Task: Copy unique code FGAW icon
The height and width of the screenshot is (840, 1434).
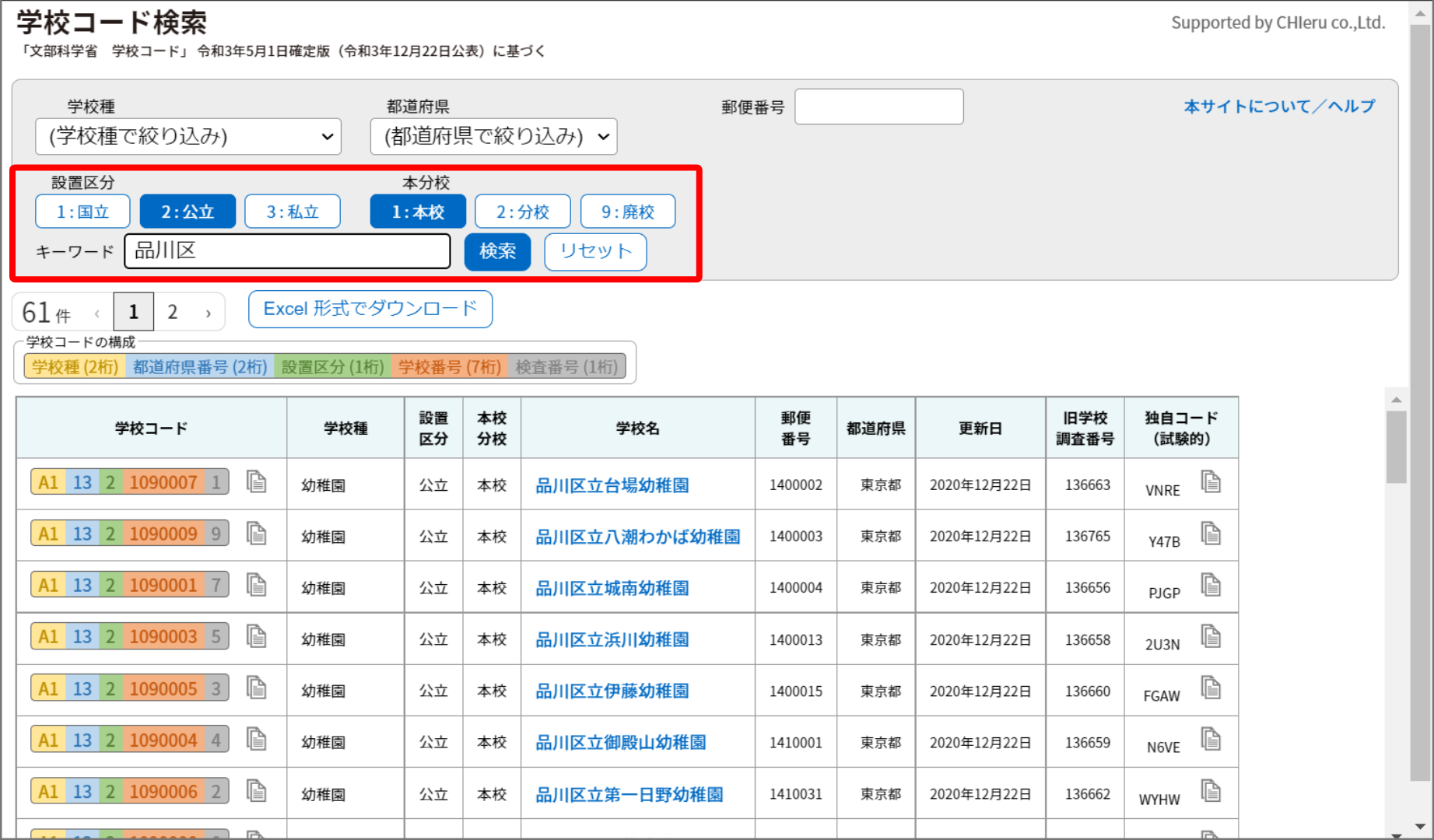Action: pyautogui.click(x=1211, y=688)
